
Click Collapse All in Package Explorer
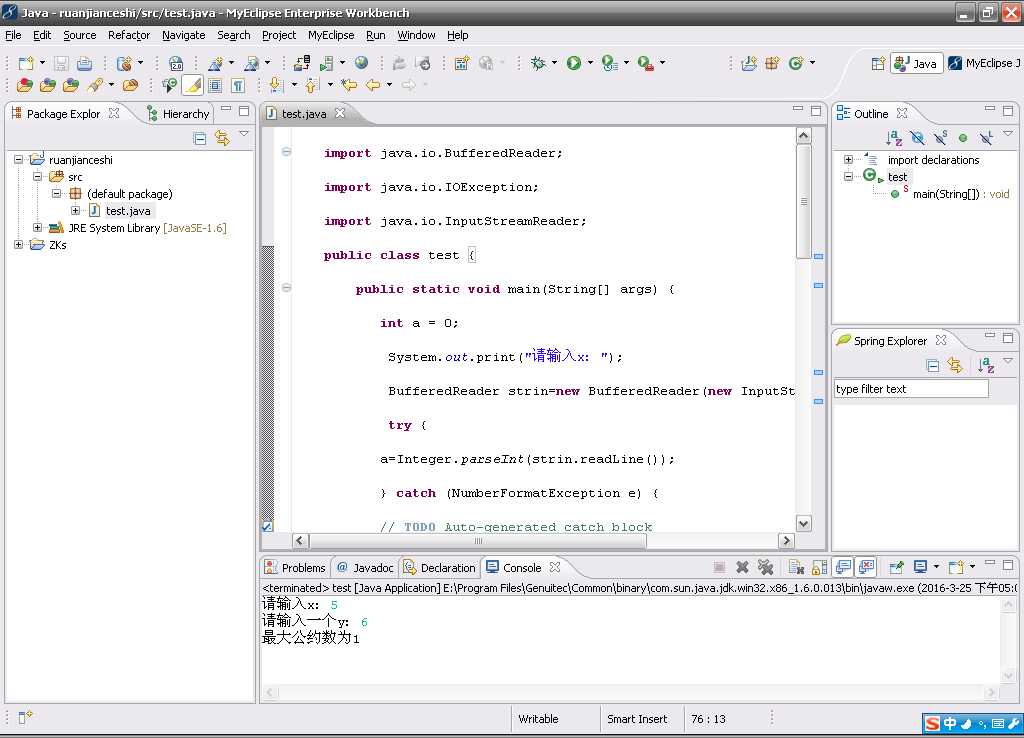200,138
